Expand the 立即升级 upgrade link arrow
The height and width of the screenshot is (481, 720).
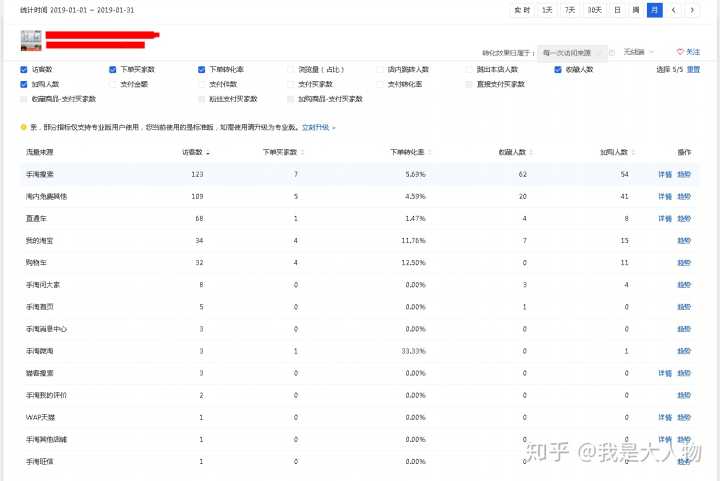tap(334, 128)
